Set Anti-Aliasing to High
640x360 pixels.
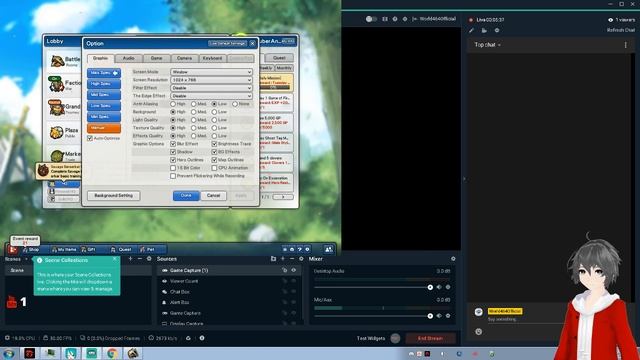pyautogui.click(x=173, y=104)
